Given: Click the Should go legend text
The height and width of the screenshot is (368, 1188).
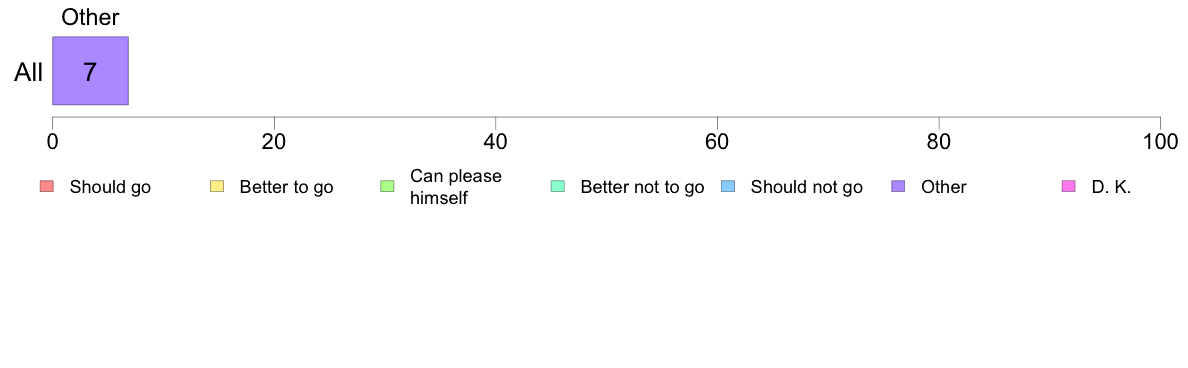Looking at the screenshot, I should (x=111, y=188).
